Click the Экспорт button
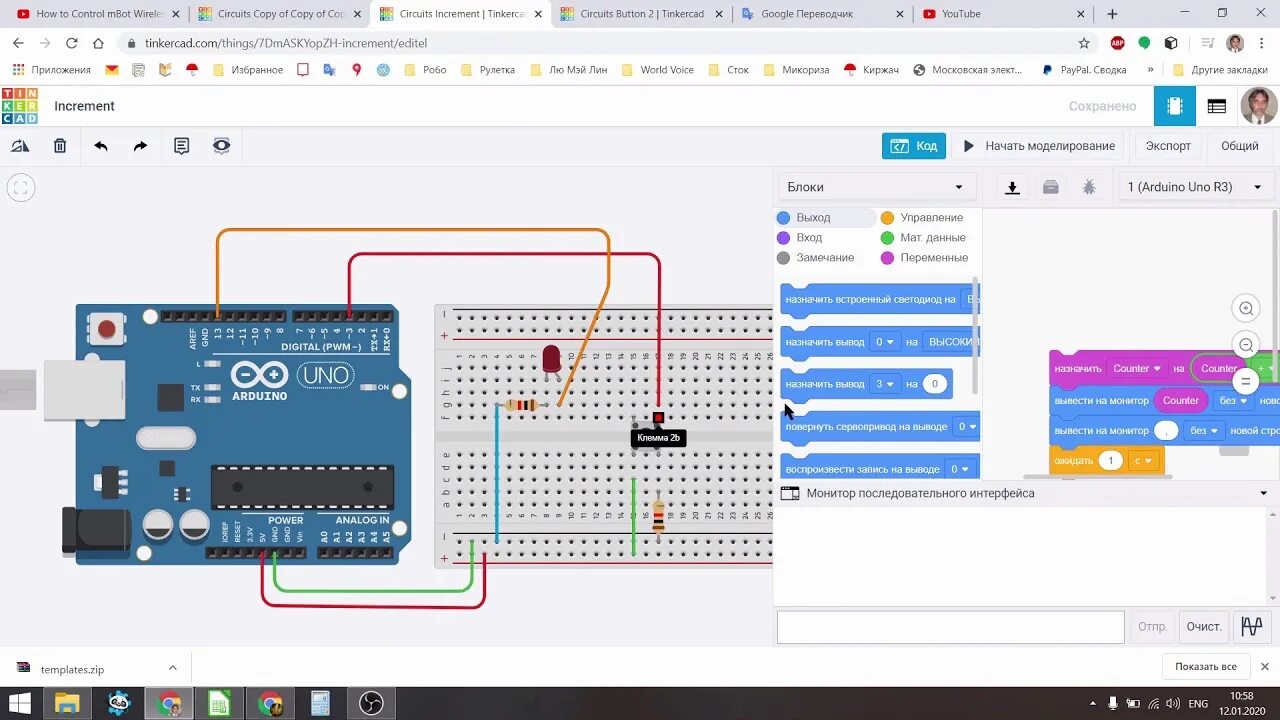1280x720 pixels. click(1168, 146)
